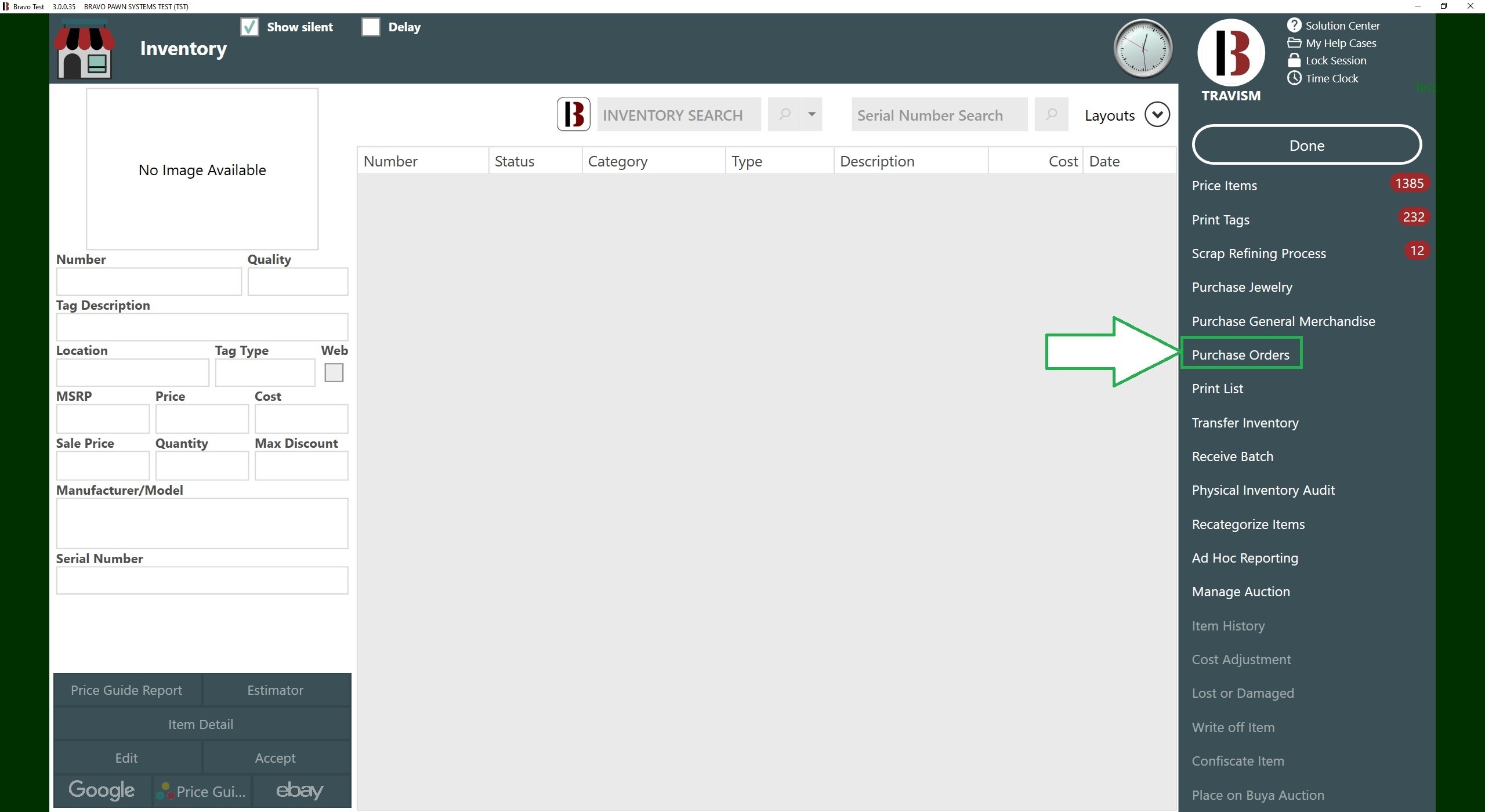Toggle the Show silent checkbox

(249, 27)
